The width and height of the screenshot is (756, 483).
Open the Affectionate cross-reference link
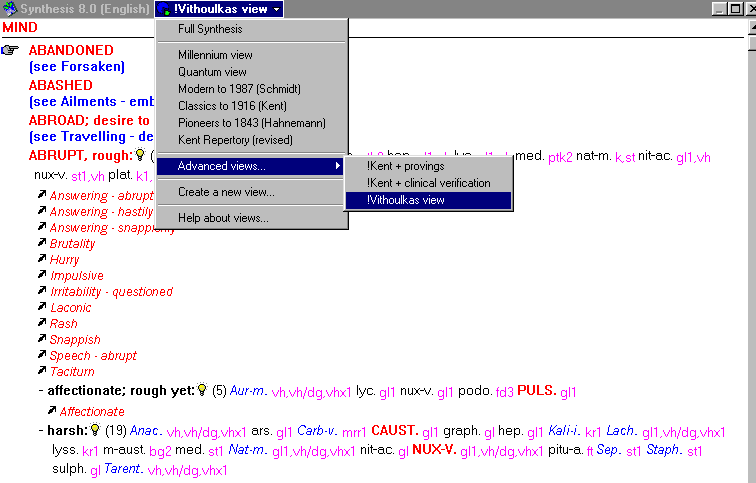pos(92,411)
